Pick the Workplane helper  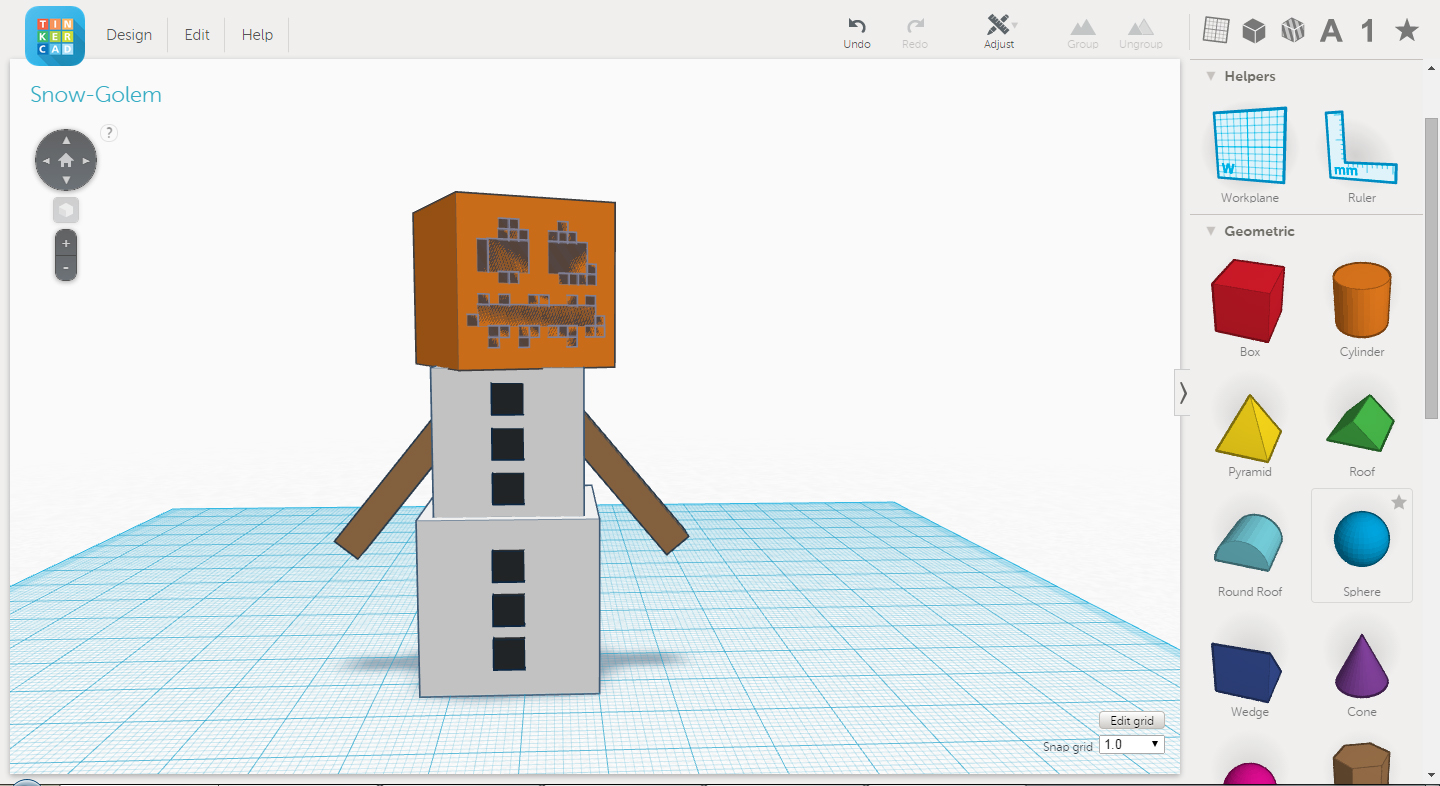1250,154
